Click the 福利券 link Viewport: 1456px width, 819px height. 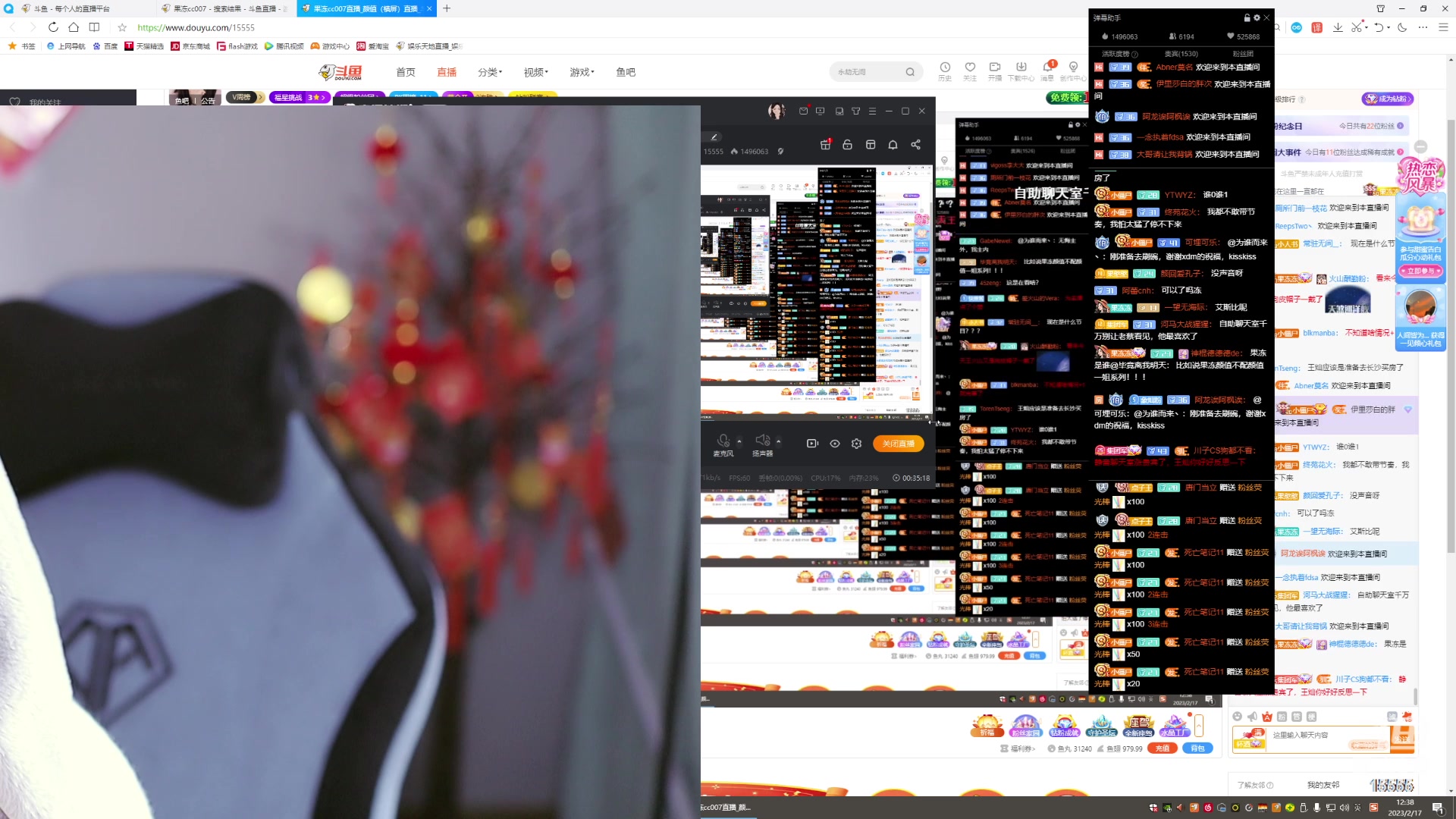1018,748
